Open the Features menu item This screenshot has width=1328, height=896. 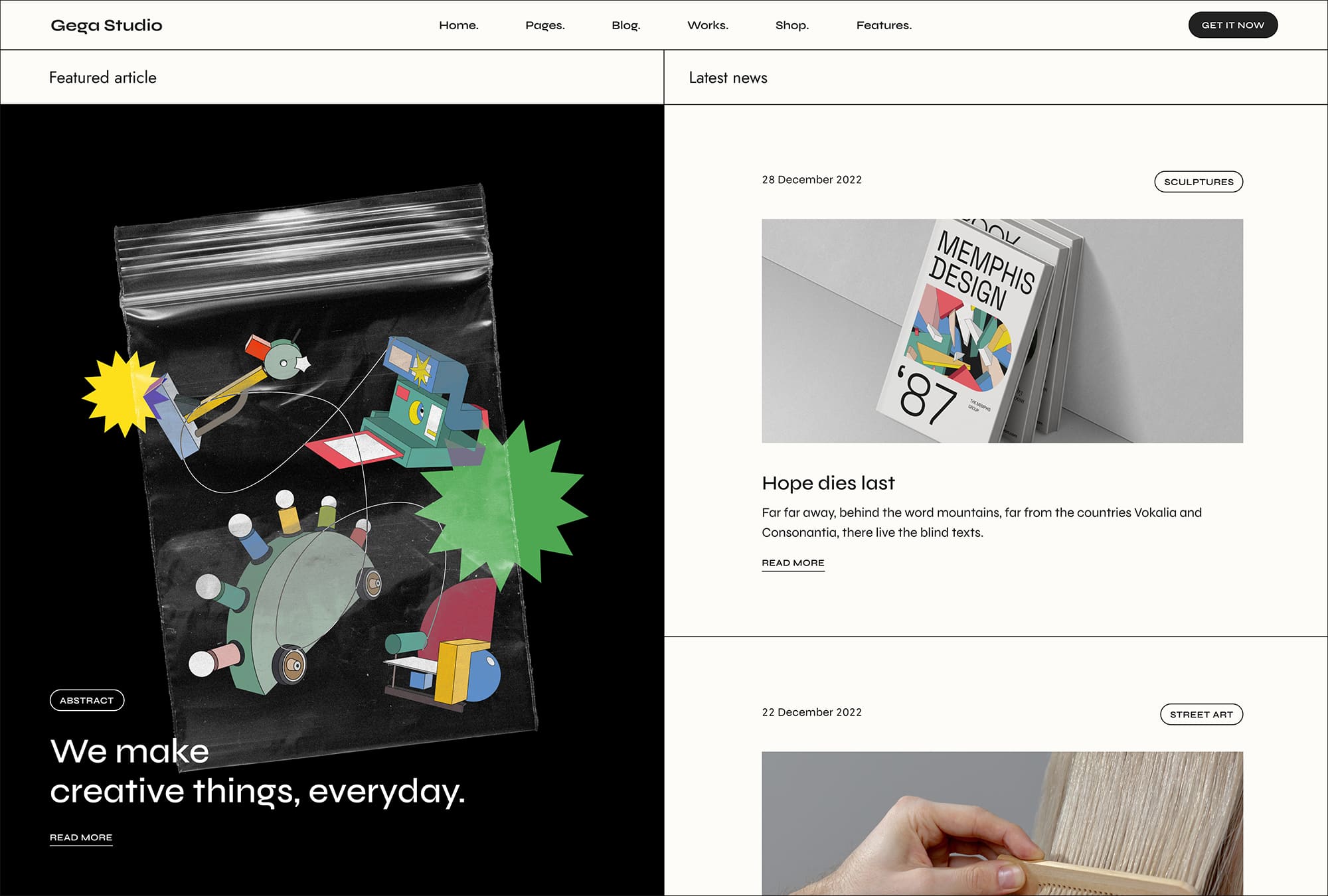[x=884, y=25]
